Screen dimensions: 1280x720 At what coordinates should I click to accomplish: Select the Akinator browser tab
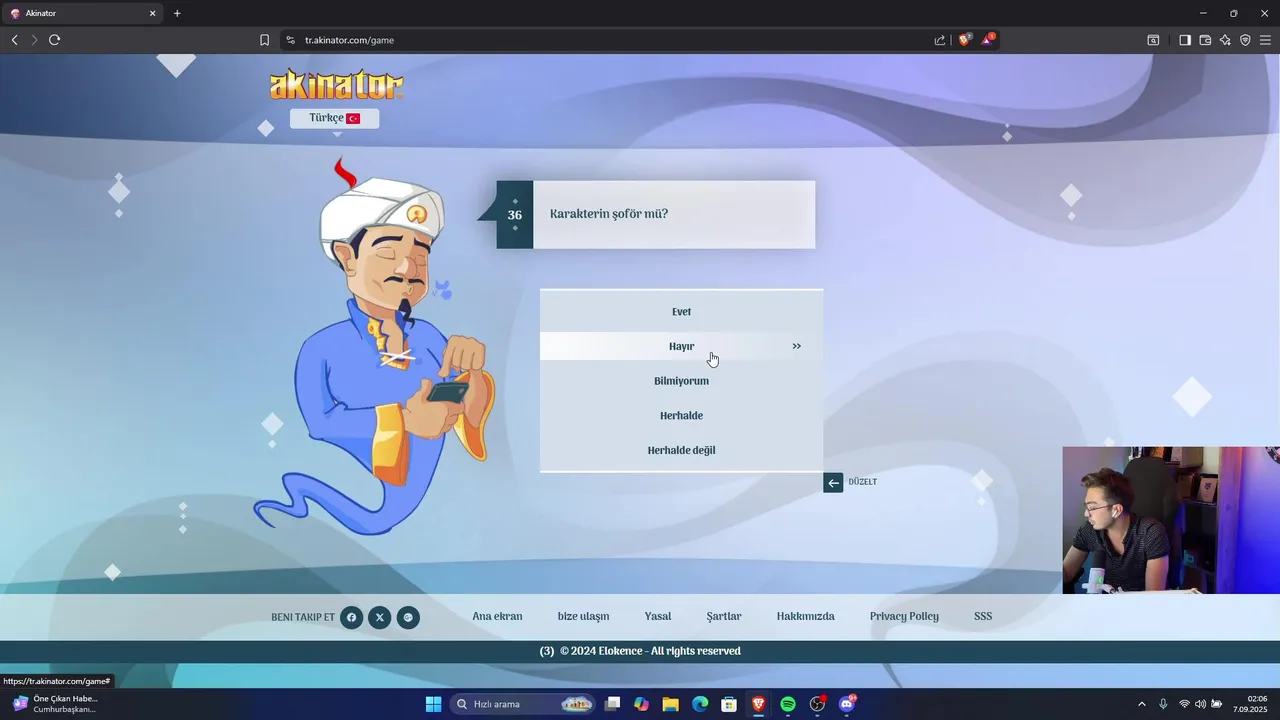click(x=82, y=13)
